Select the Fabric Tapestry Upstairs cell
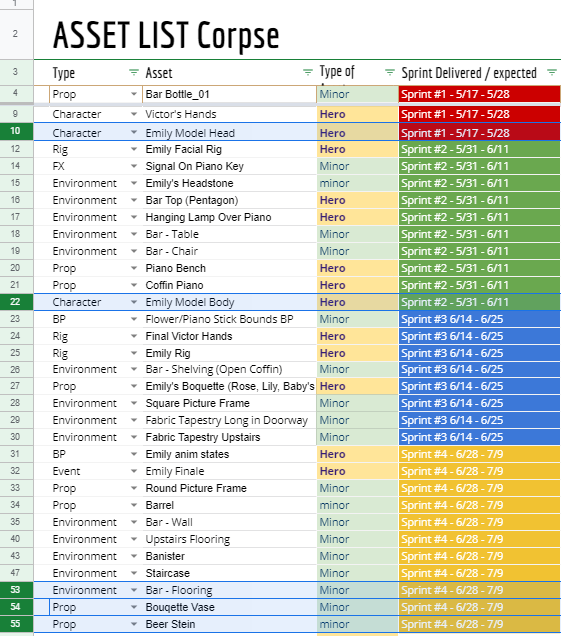The width and height of the screenshot is (561, 636). tap(229, 437)
